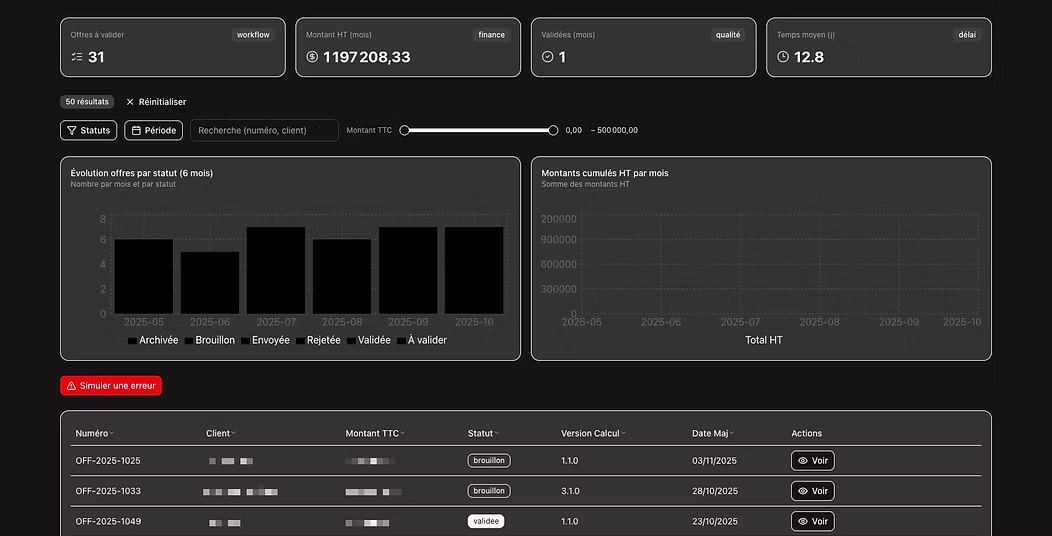Toggle the Validée series in chart legend
This screenshot has height=536, width=1052.
[368, 340]
